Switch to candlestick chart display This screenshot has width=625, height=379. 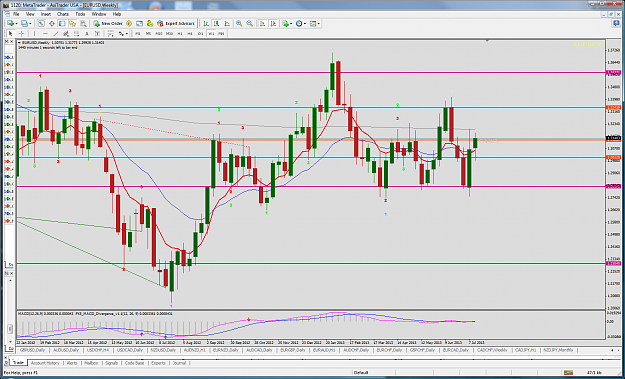click(x=216, y=24)
